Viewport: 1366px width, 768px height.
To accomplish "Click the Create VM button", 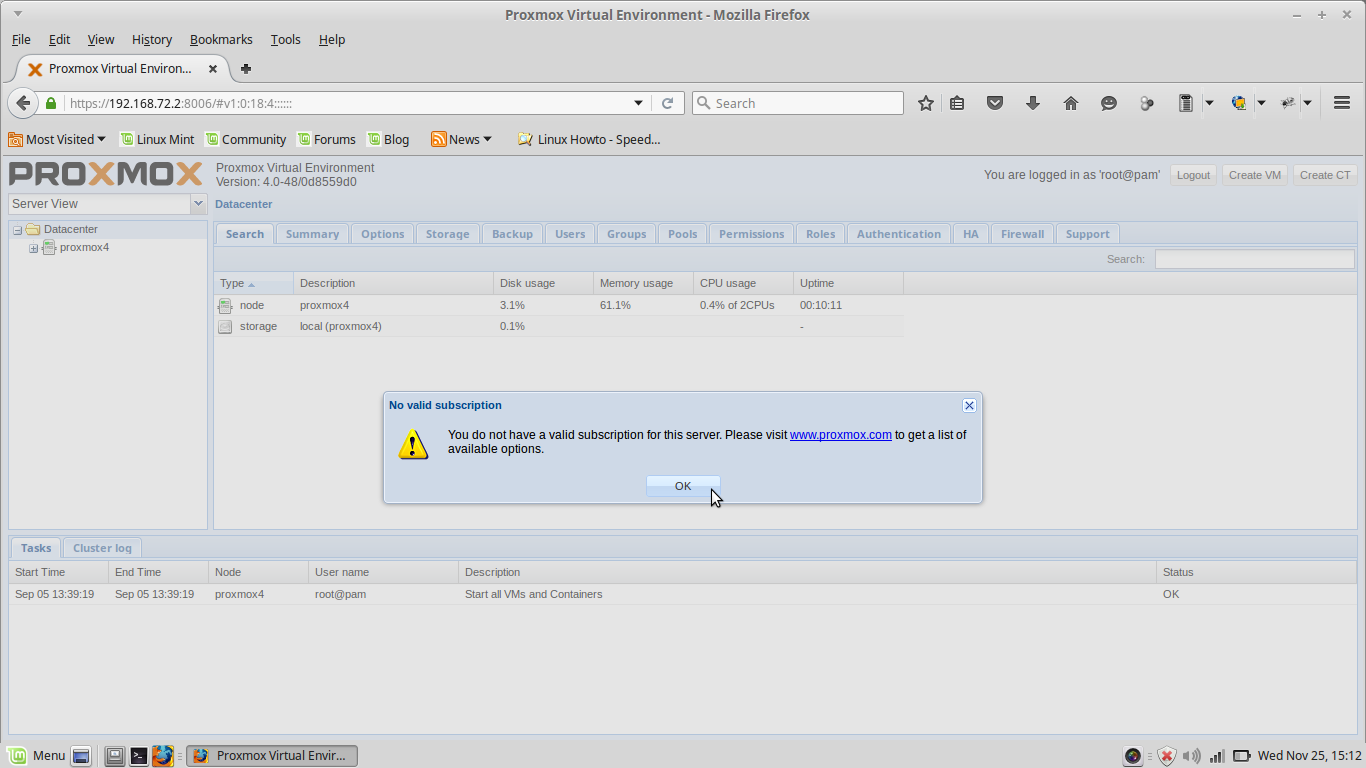I will click(1255, 175).
